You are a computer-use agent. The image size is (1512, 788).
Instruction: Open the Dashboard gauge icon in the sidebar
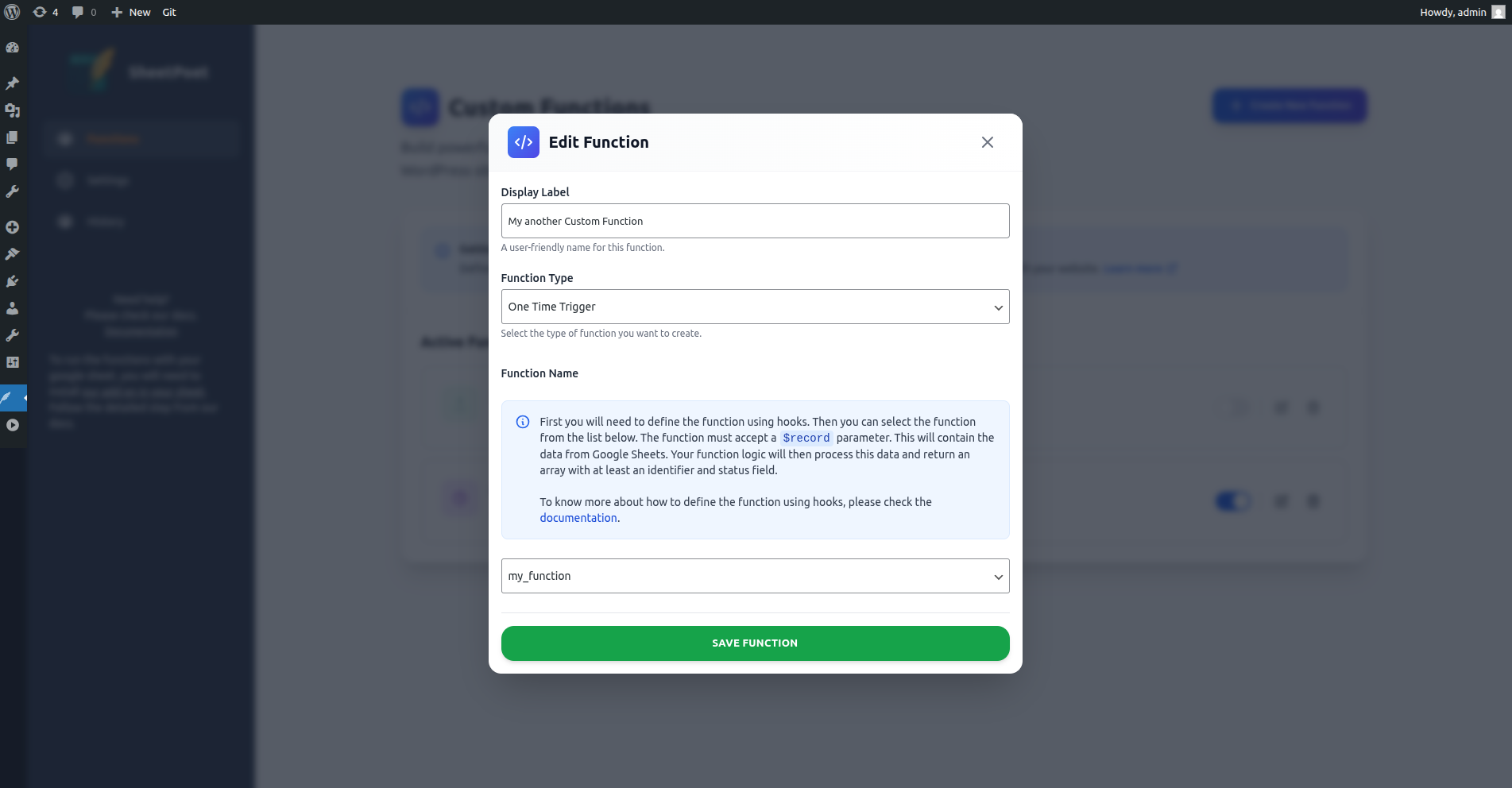coord(12,48)
